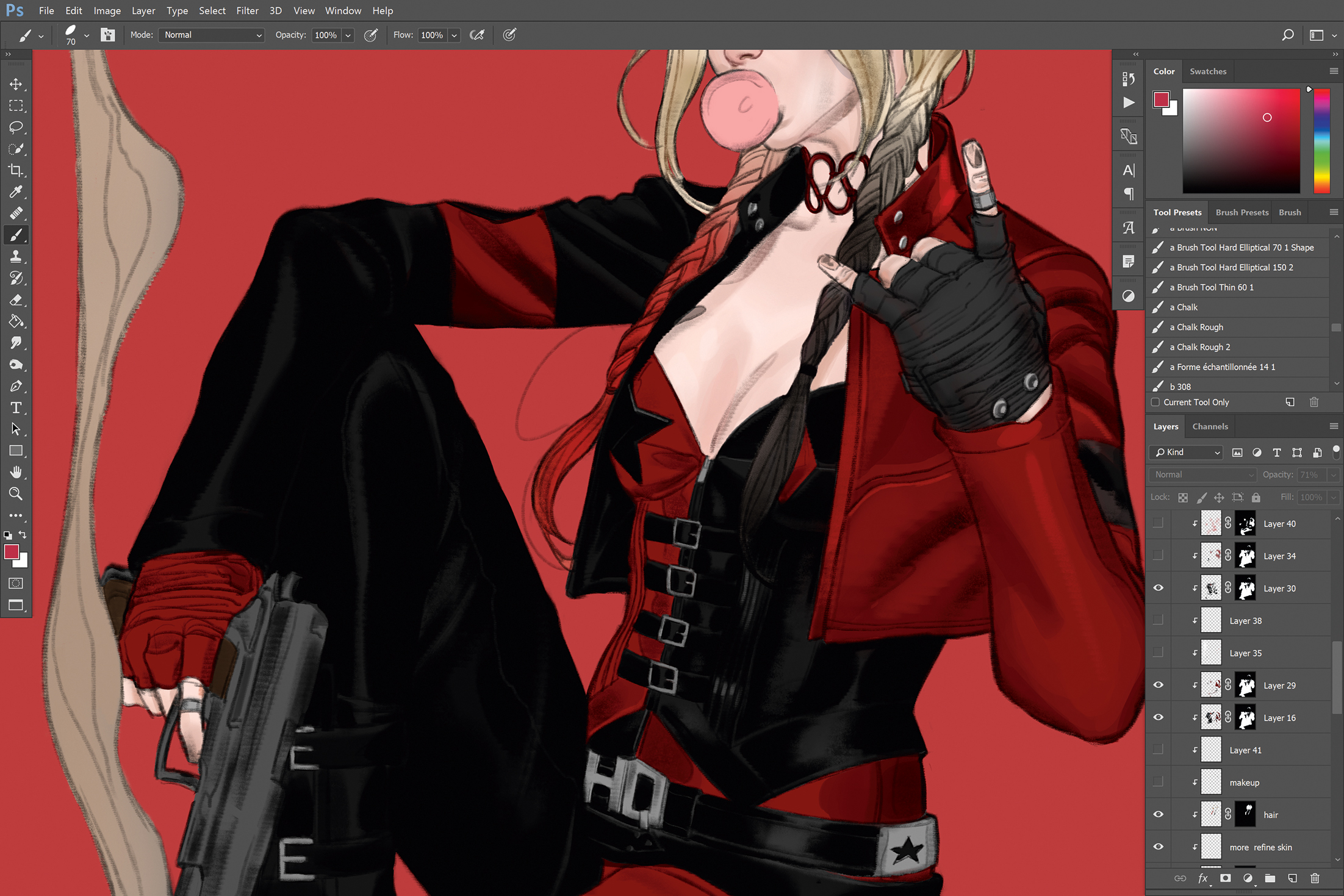The width and height of the screenshot is (1344, 896).
Task: Select the Hand tool
Action: [x=16, y=472]
